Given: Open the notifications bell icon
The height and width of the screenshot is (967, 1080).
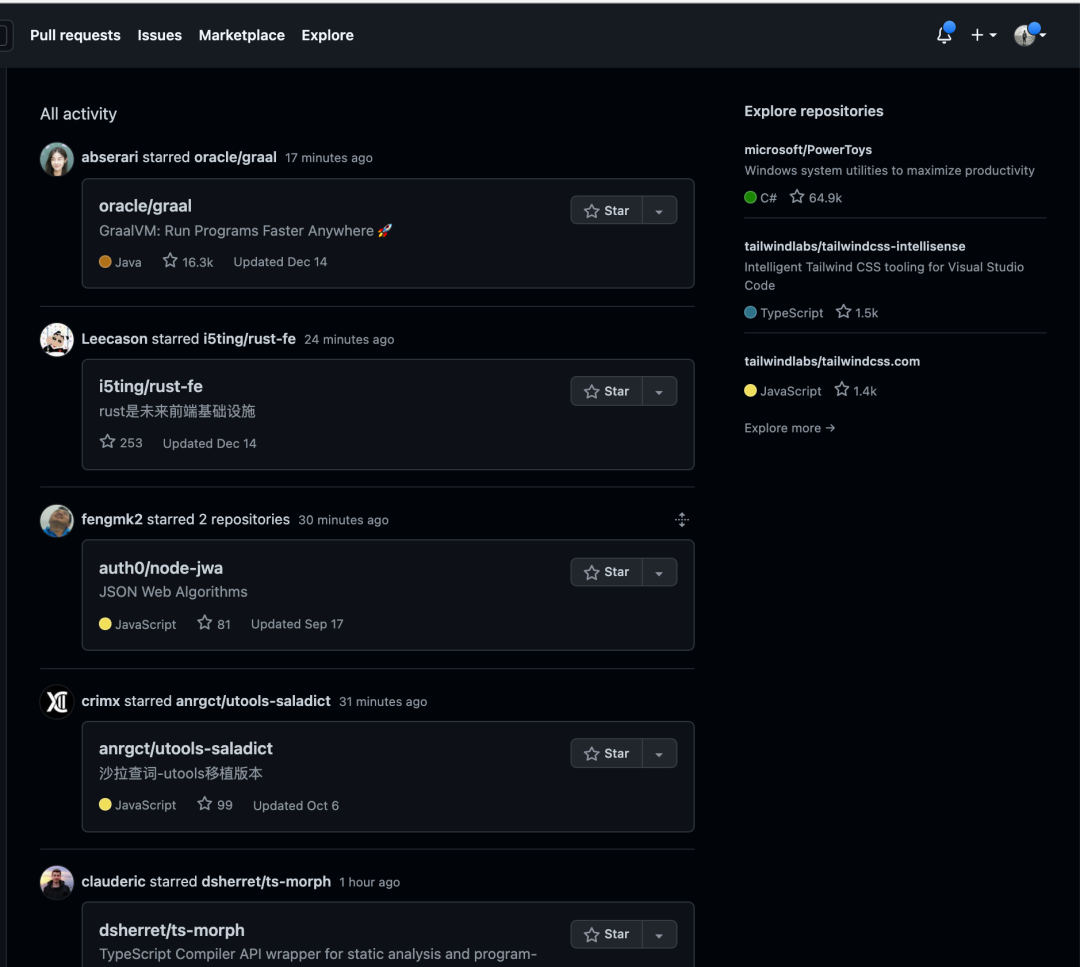Looking at the screenshot, I should pos(944,35).
